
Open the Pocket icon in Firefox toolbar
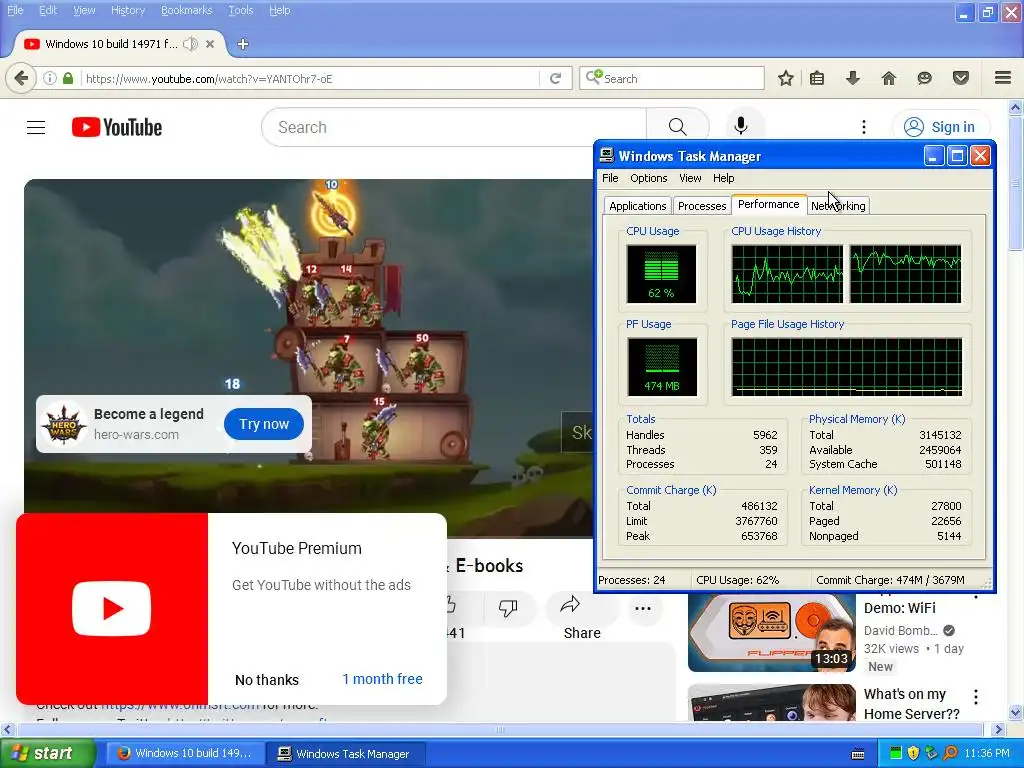coord(961,78)
